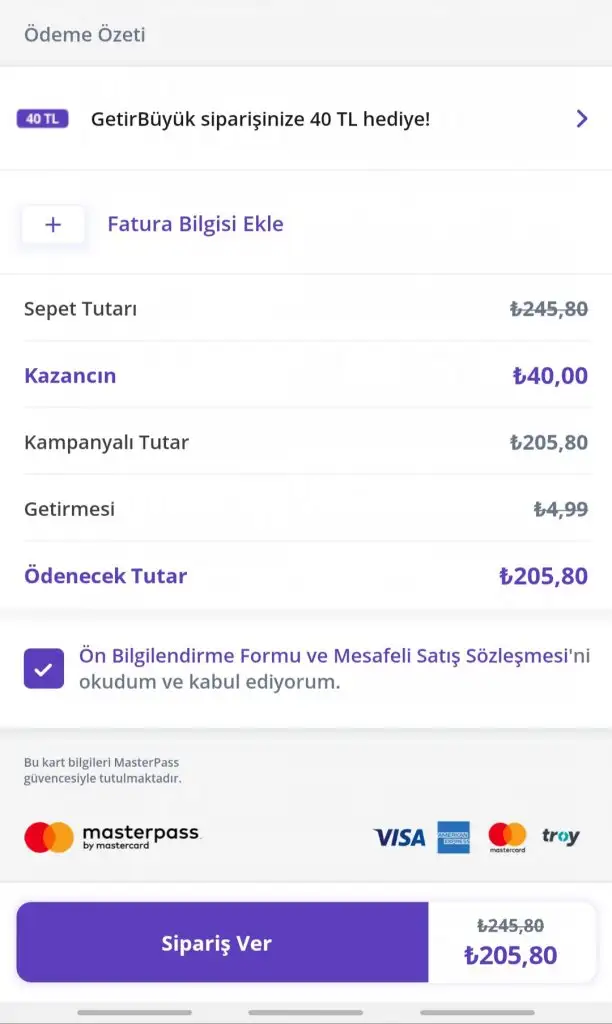
Task: Open Fatura Bilgisi Ekle
Action: tap(195, 224)
